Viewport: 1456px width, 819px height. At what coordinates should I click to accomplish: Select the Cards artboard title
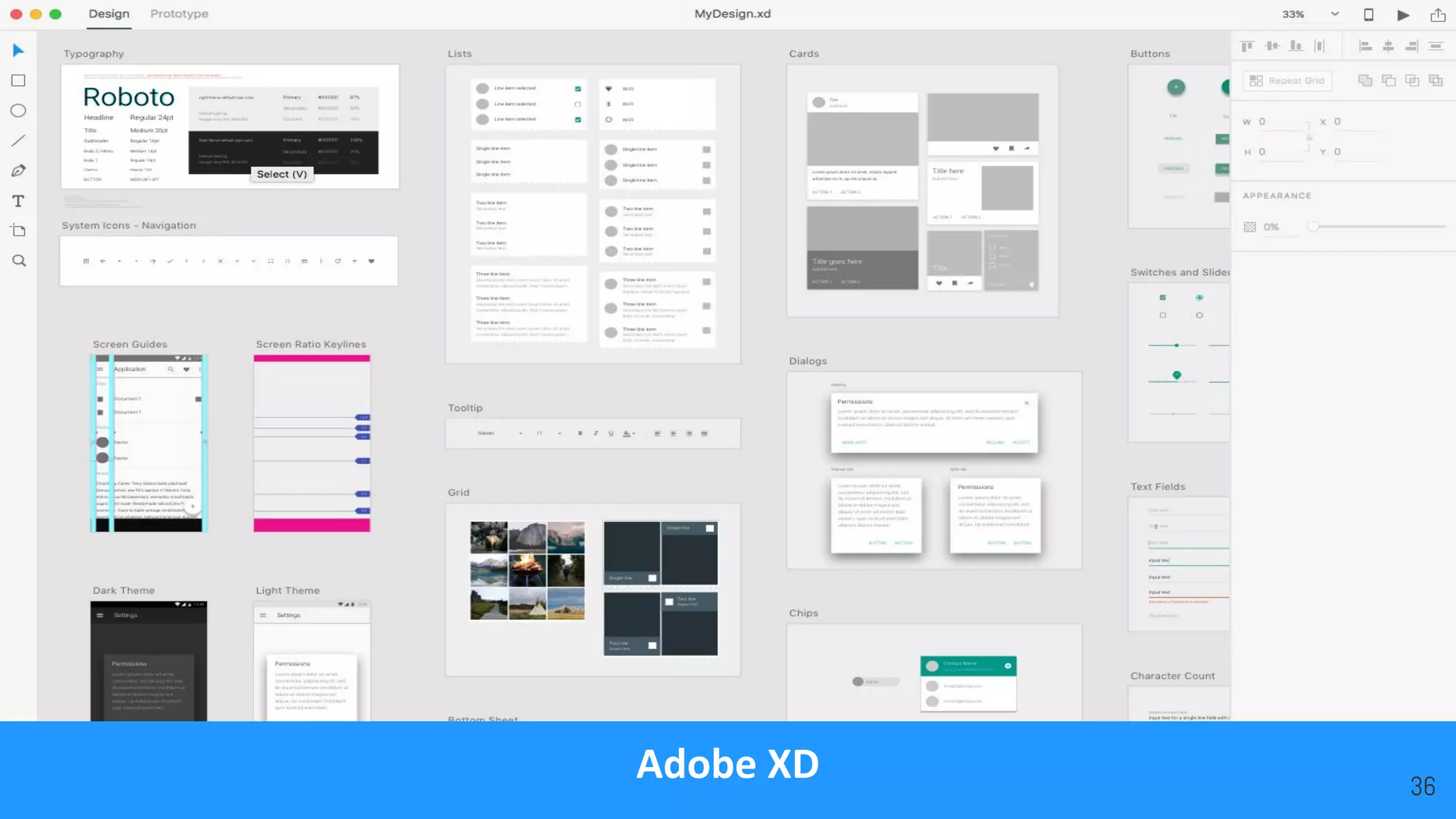click(803, 54)
